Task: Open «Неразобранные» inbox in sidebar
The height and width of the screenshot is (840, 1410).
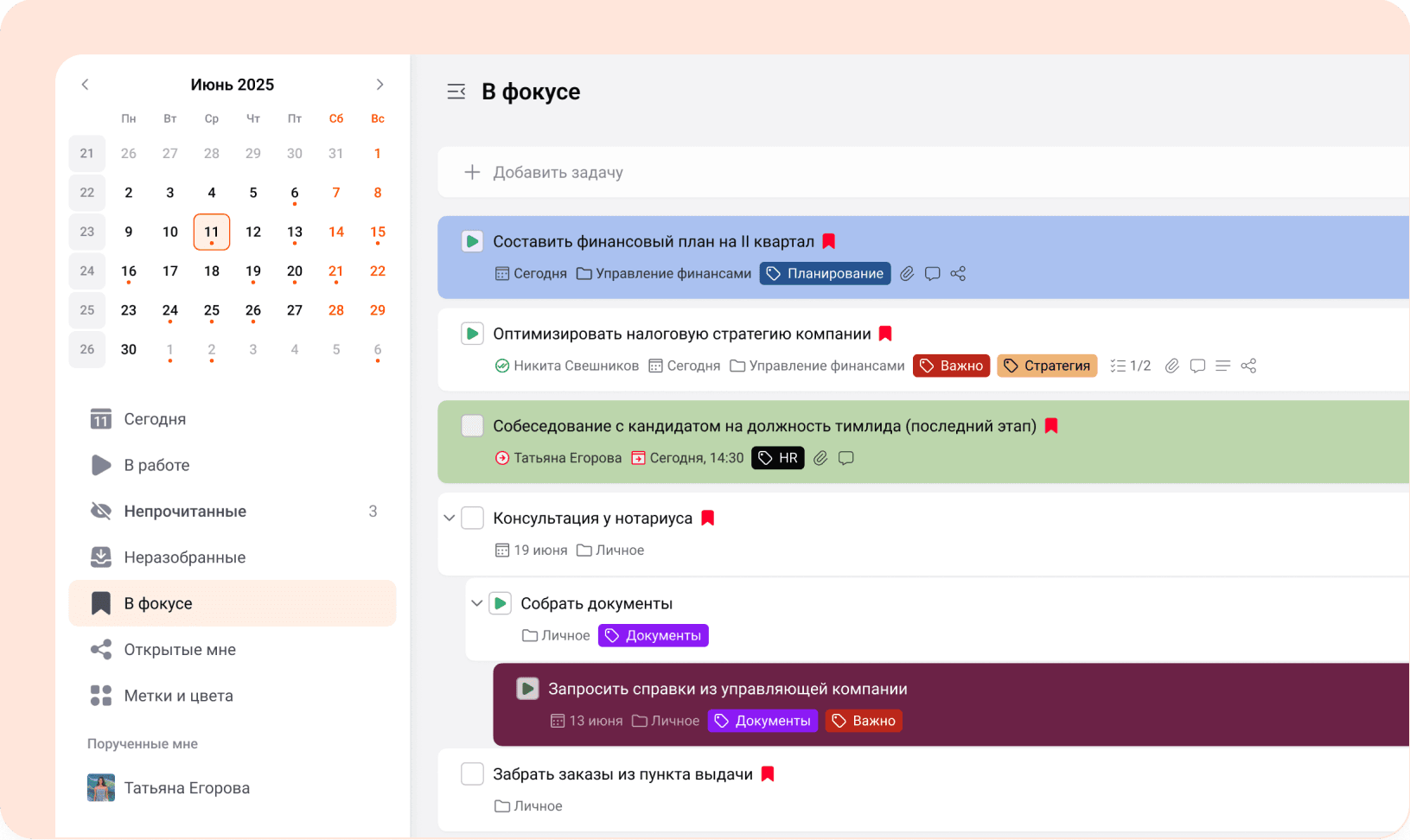Action: coord(183,557)
